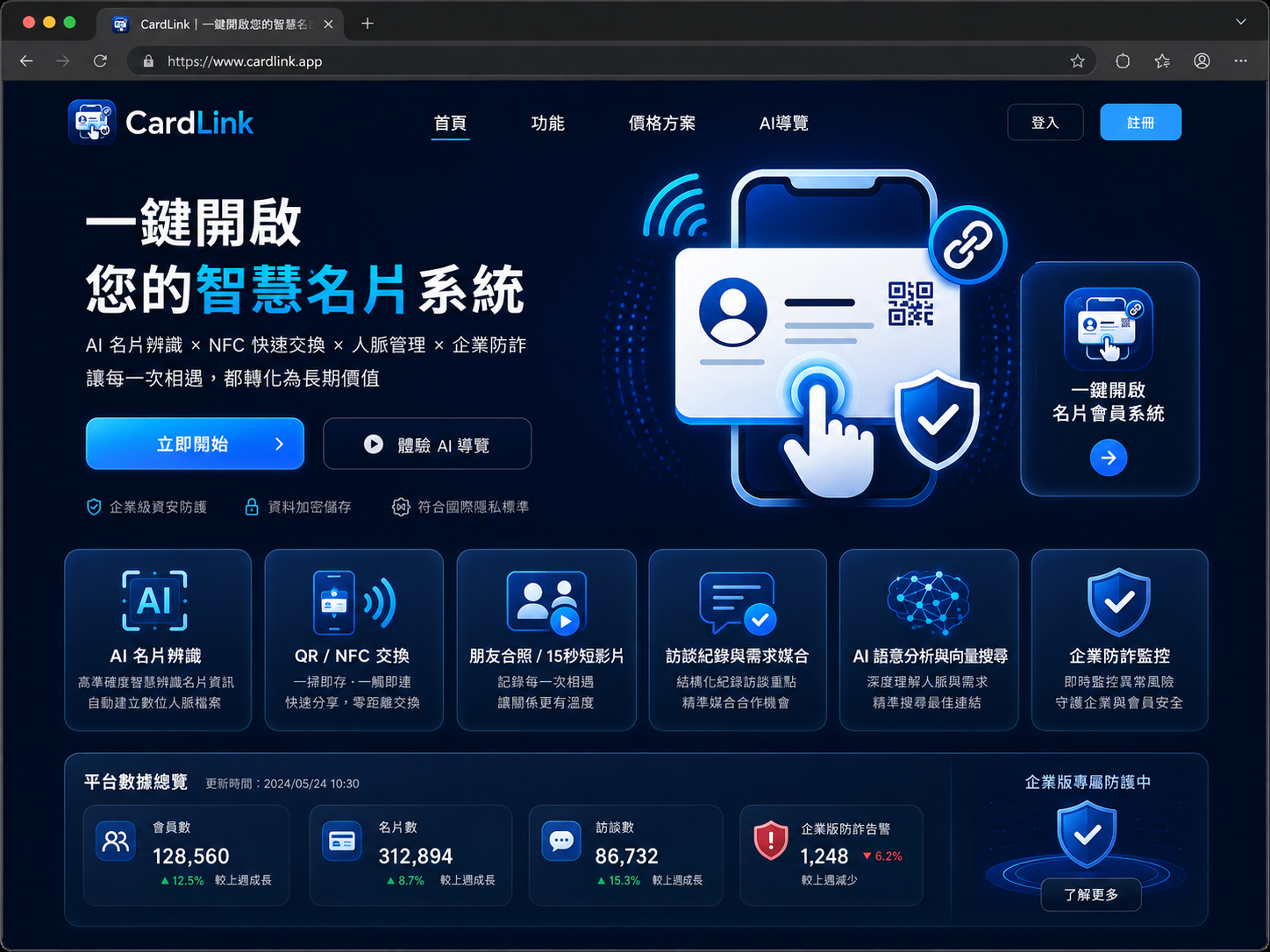Click the 名片數 card icon

point(341,842)
